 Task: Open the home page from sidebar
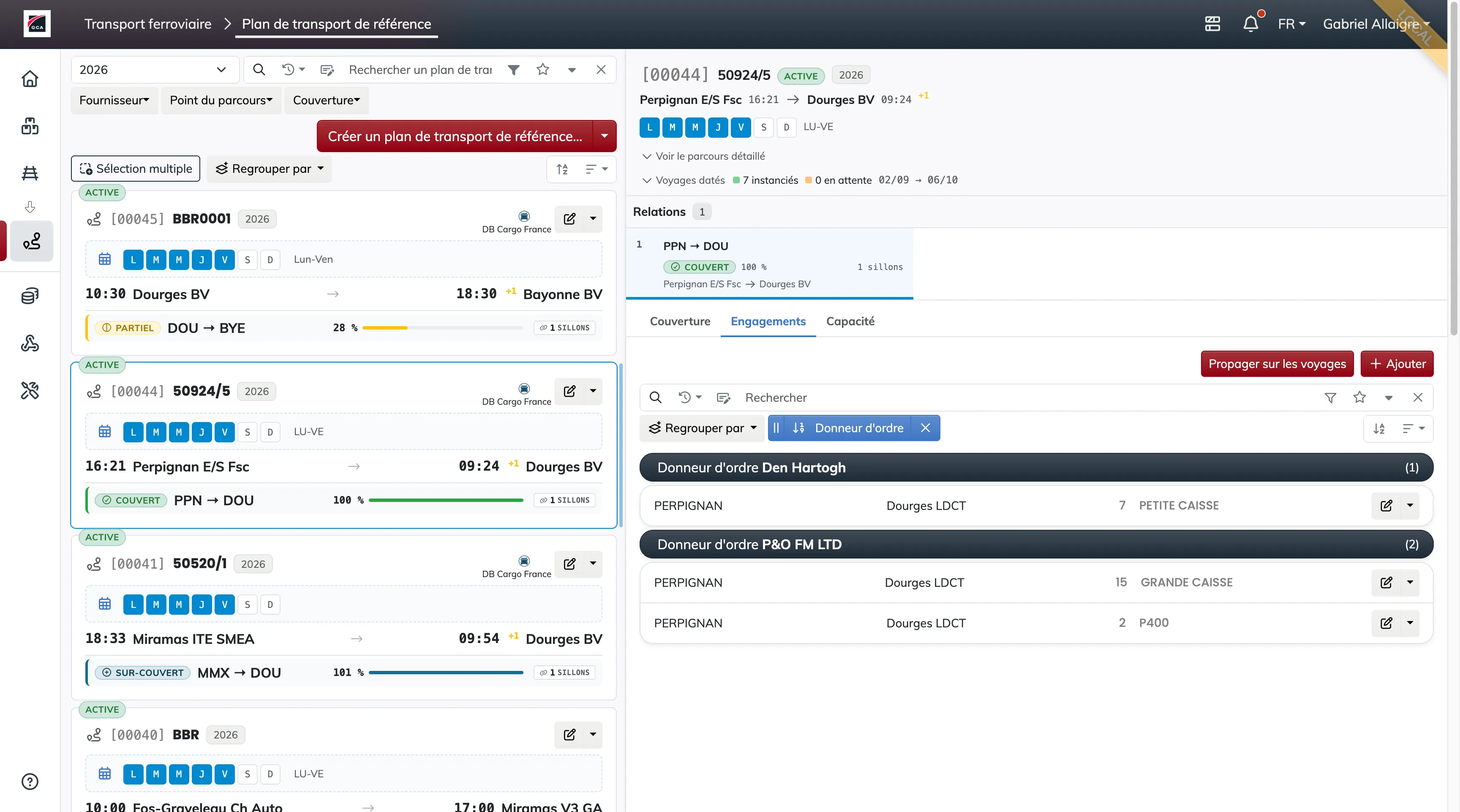click(x=30, y=79)
